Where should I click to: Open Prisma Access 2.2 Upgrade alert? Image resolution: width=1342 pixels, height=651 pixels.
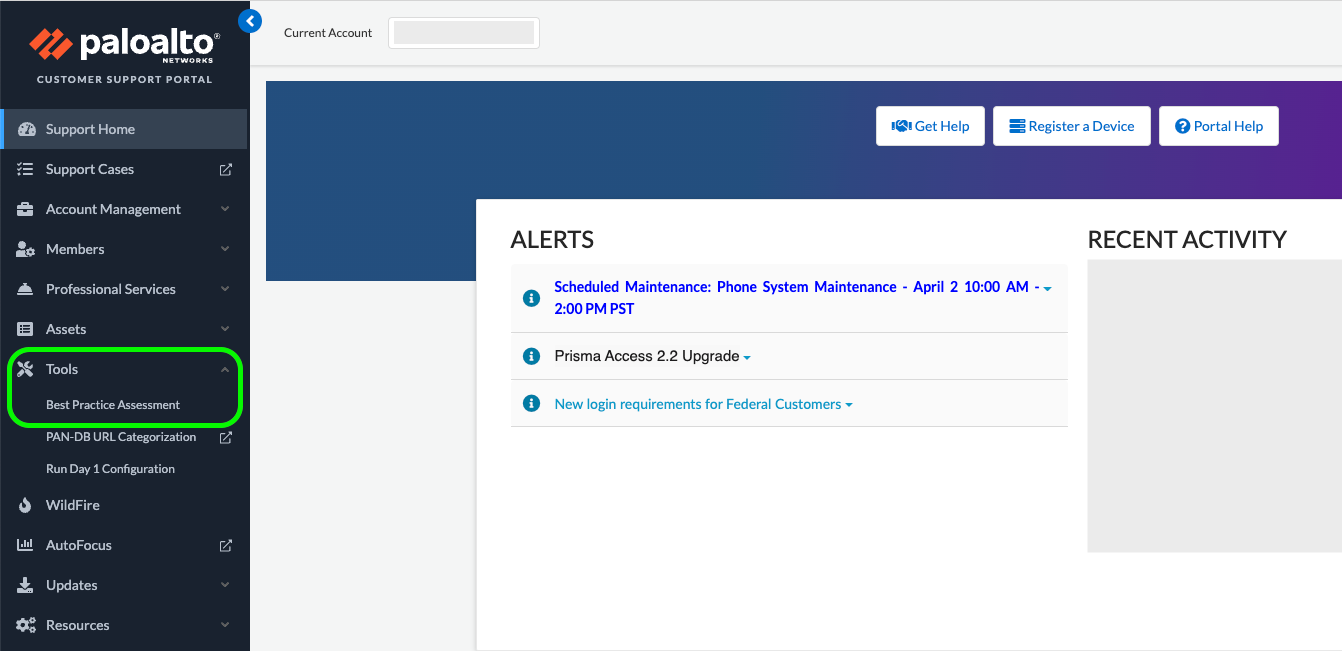[647, 356]
